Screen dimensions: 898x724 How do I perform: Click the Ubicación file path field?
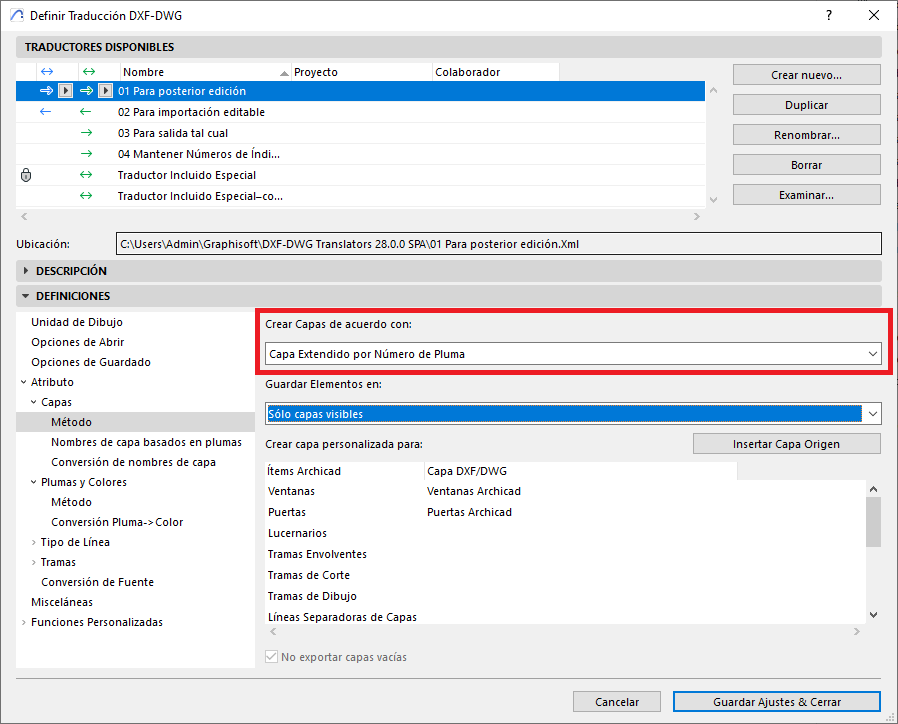[x=498, y=244]
